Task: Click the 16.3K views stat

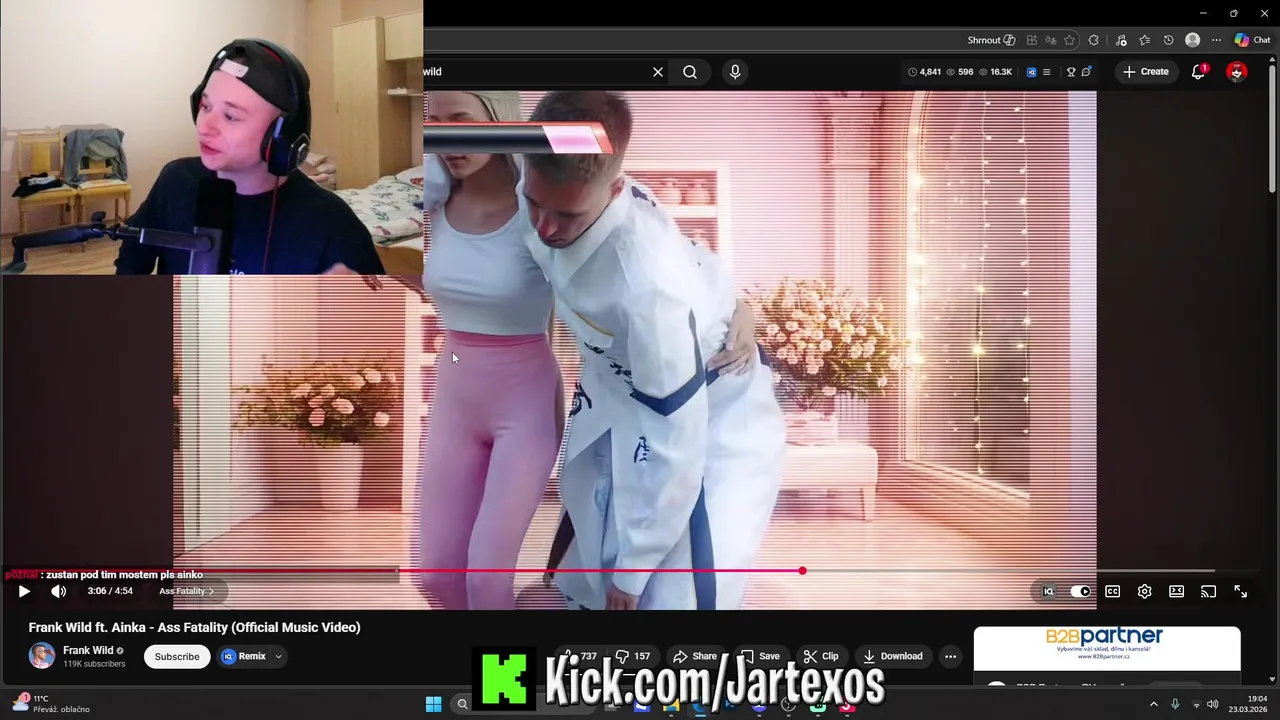Action: (x=995, y=72)
